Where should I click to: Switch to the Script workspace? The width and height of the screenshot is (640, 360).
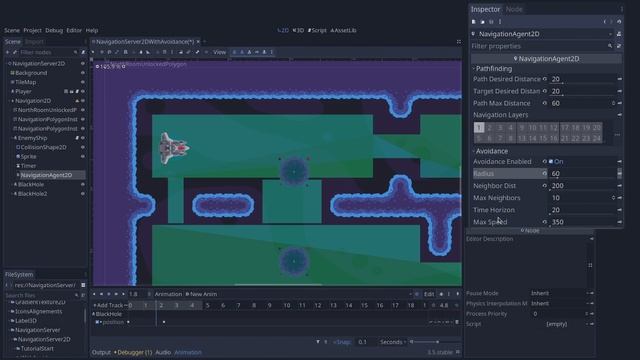tap(317, 30)
